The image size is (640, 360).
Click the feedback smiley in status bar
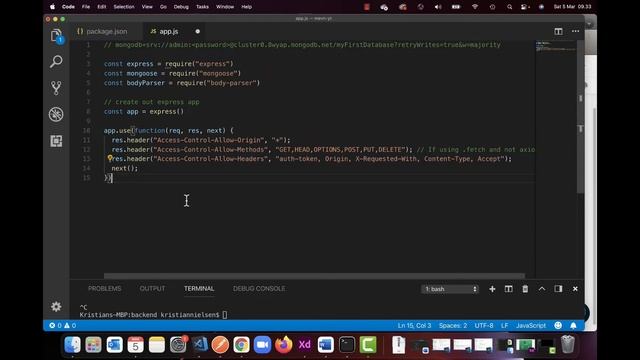pos(558,325)
